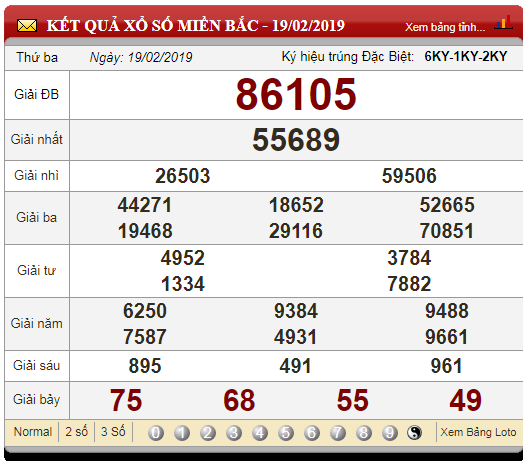This screenshot has width=523, height=461.
Task: Click third prize number 18652
Action: click(296, 204)
